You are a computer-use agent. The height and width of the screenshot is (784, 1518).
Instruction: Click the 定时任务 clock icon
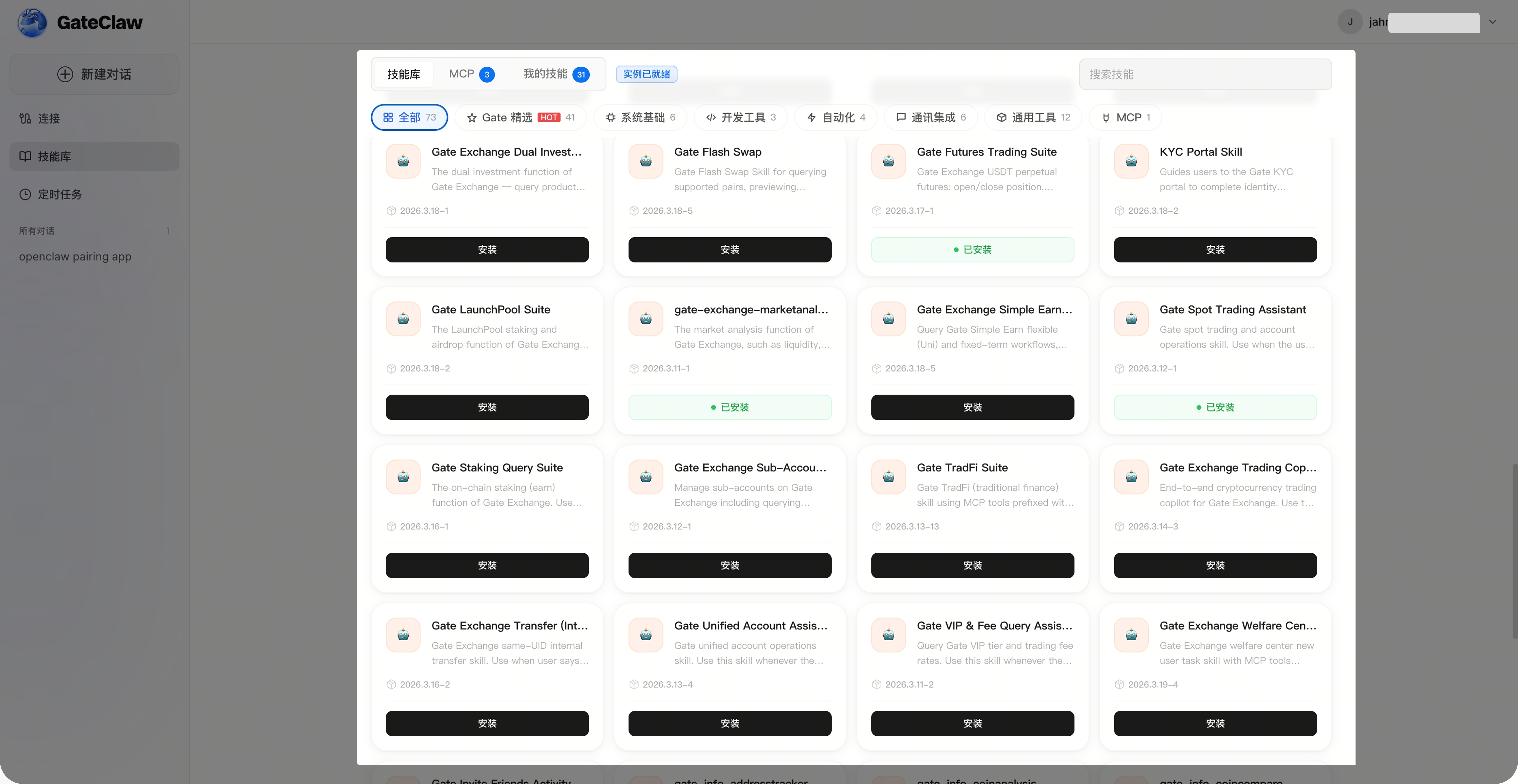pos(25,194)
